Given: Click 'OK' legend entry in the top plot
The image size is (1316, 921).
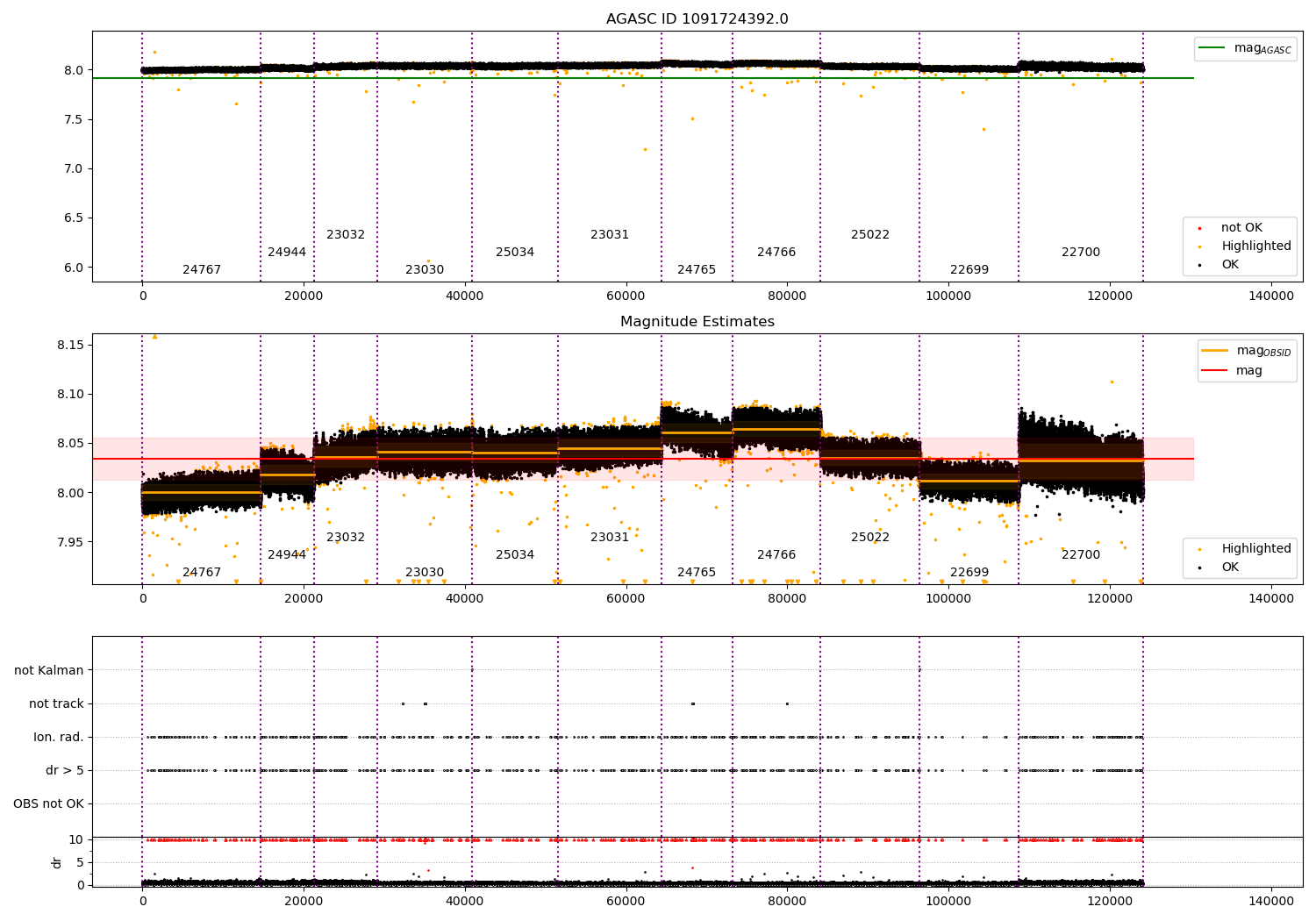Looking at the screenshot, I should click(1219, 264).
